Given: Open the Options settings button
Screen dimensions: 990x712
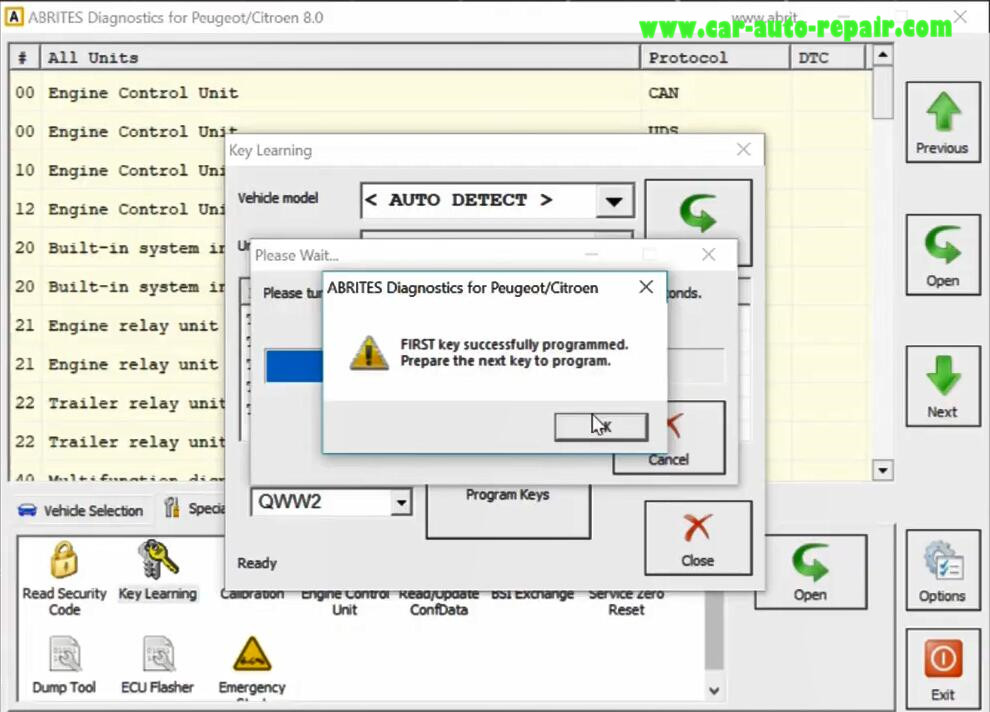Looking at the screenshot, I should coord(943,570).
